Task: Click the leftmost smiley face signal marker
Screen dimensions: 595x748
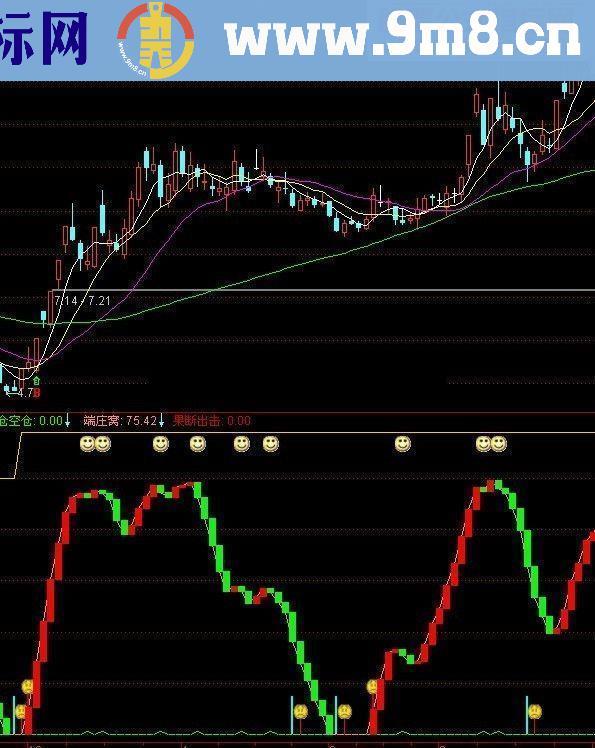Action: (x=87, y=444)
